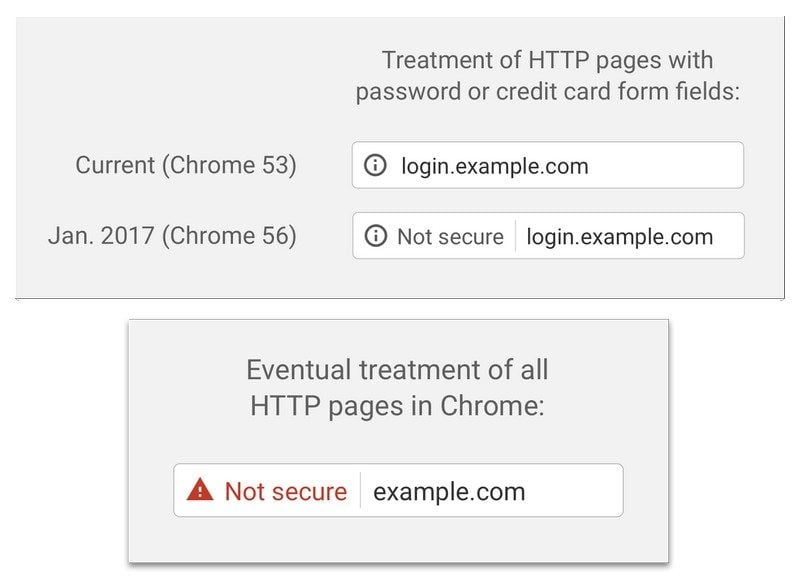800x578 pixels.
Task: Select login.example.com URL in Chrome 56 bar
Action: point(619,237)
